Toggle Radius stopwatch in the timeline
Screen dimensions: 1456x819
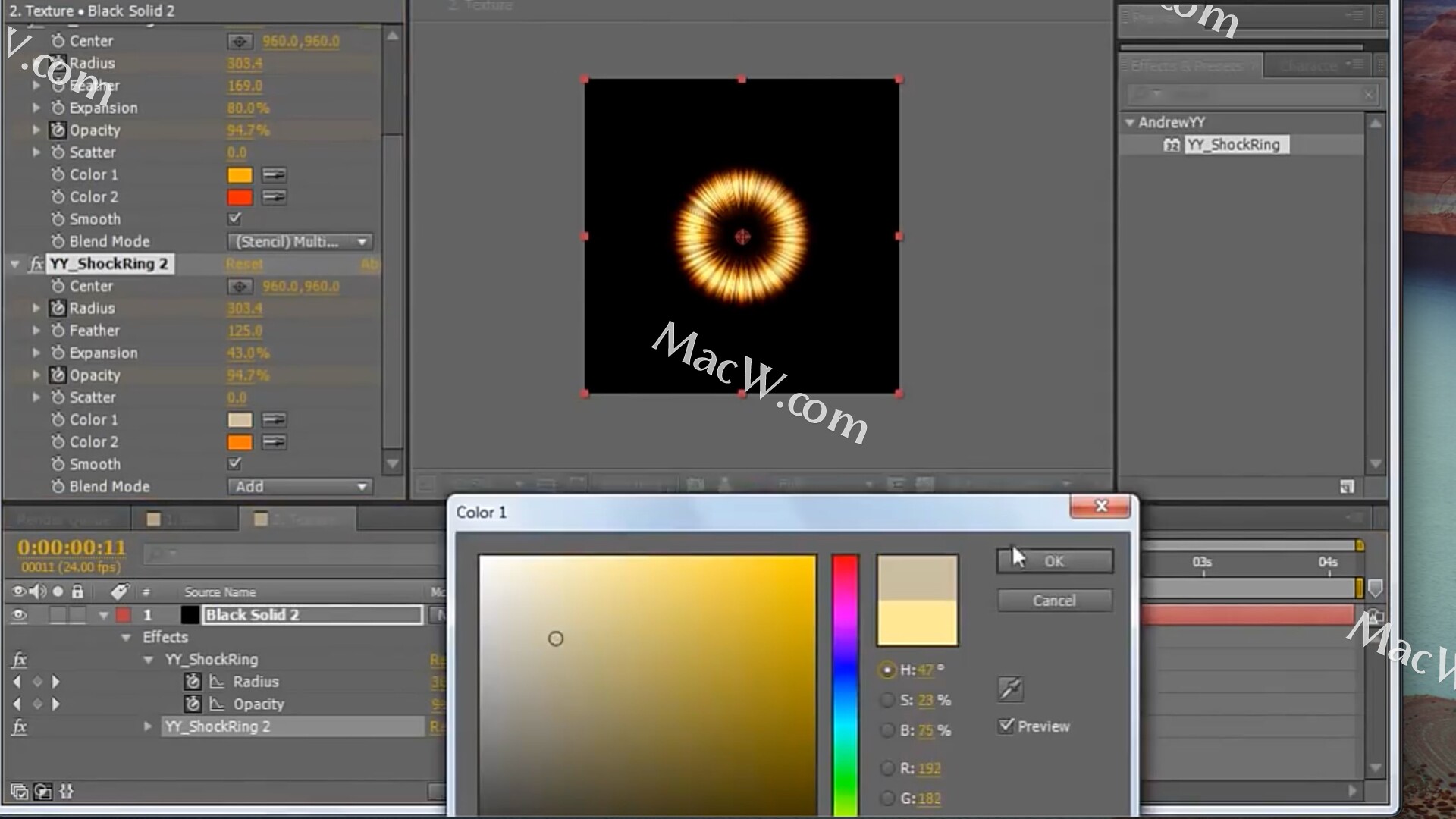[193, 682]
